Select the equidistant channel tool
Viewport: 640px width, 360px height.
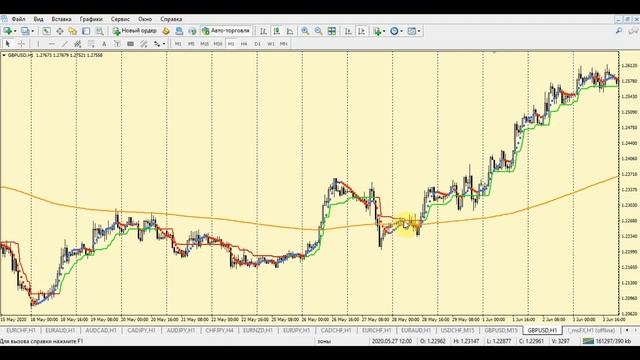coord(78,44)
